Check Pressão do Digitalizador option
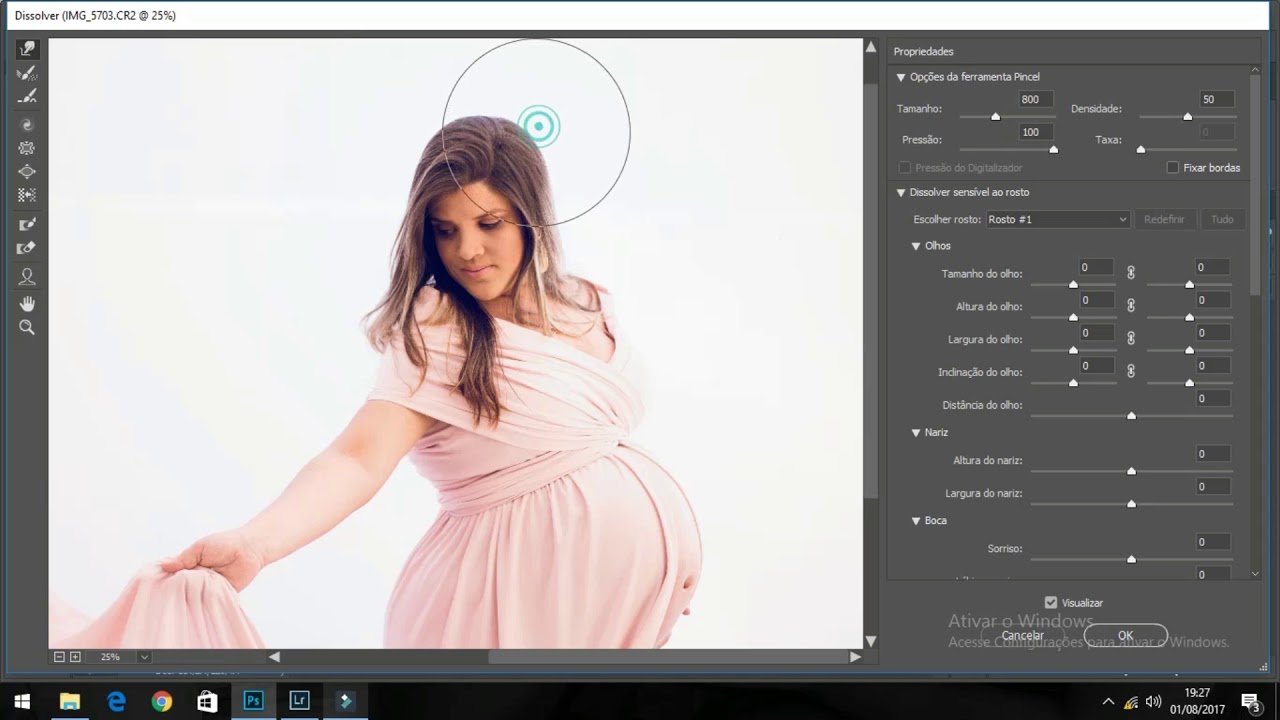This screenshot has height=720, width=1280. tap(905, 168)
